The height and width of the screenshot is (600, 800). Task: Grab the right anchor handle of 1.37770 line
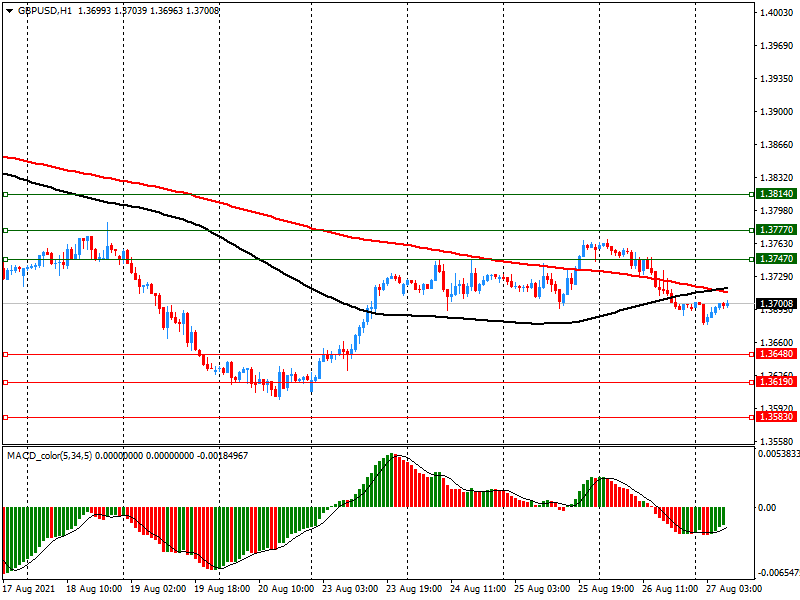click(x=751, y=231)
